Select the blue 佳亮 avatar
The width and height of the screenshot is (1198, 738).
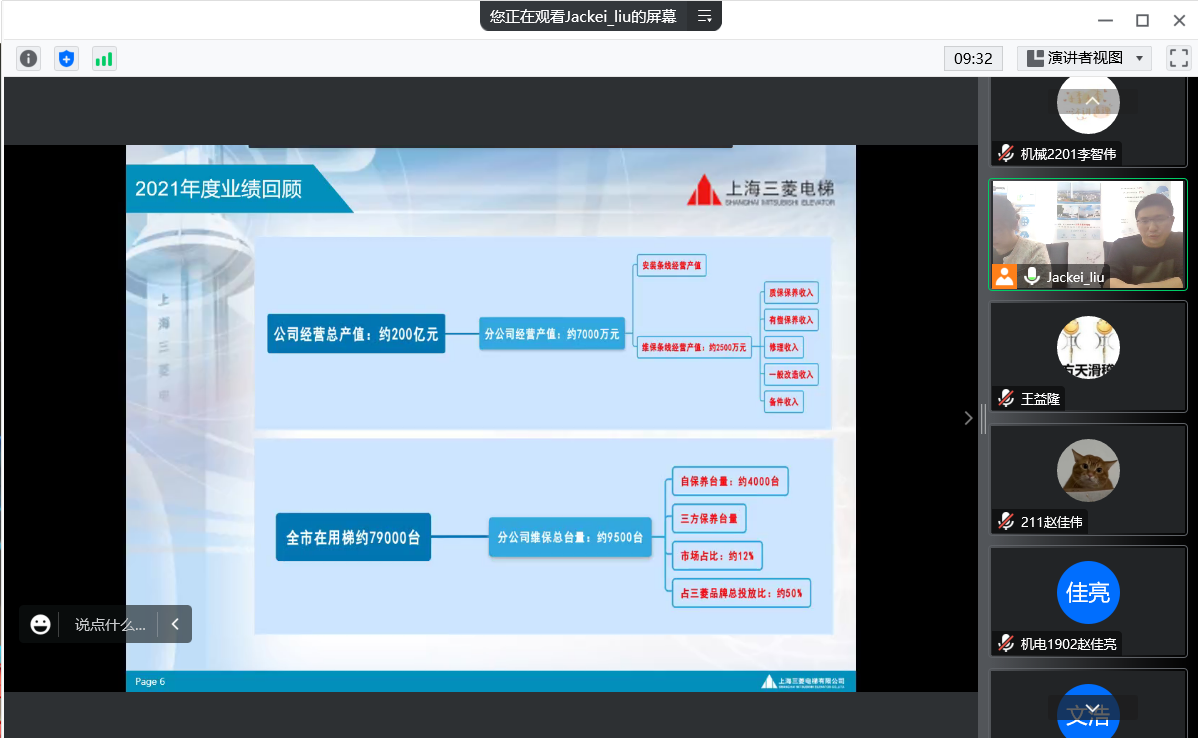pyautogui.click(x=1088, y=592)
